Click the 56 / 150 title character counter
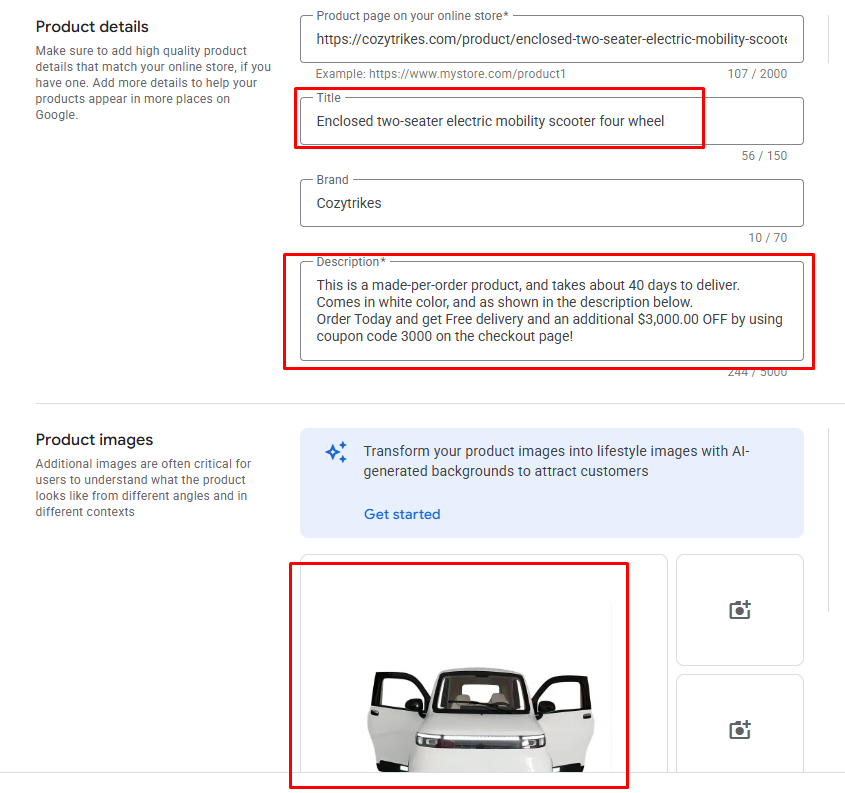Screen dimensions: 845x793 (x=764, y=156)
